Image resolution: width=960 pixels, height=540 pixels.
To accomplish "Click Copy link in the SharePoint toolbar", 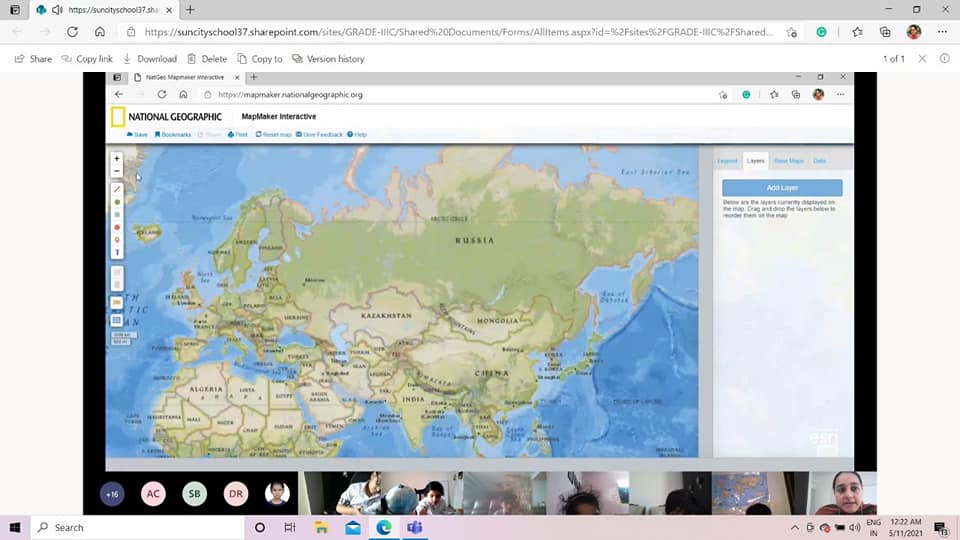I will 87,59.
